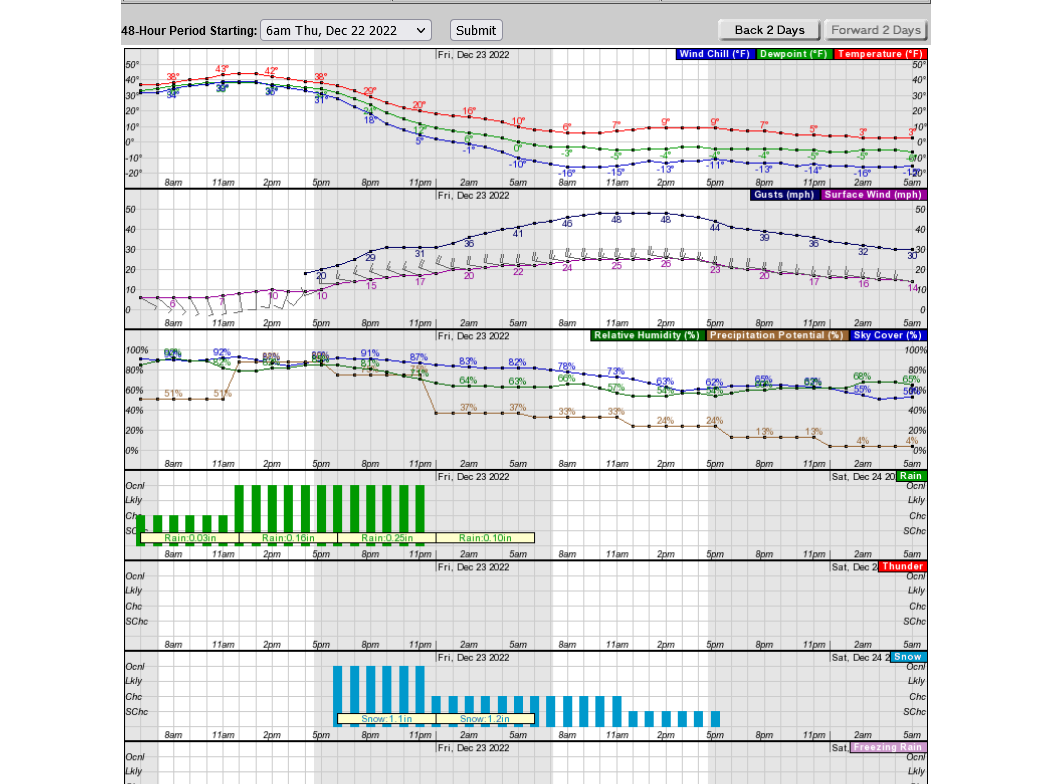1046x784 pixels.
Task: Click the surface wind value 26
Action: 666,264
